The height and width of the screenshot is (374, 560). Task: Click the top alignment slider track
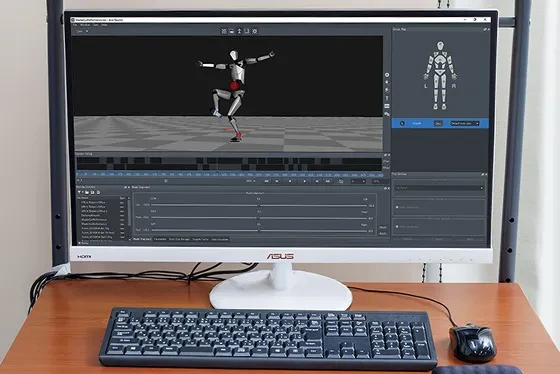259,205
